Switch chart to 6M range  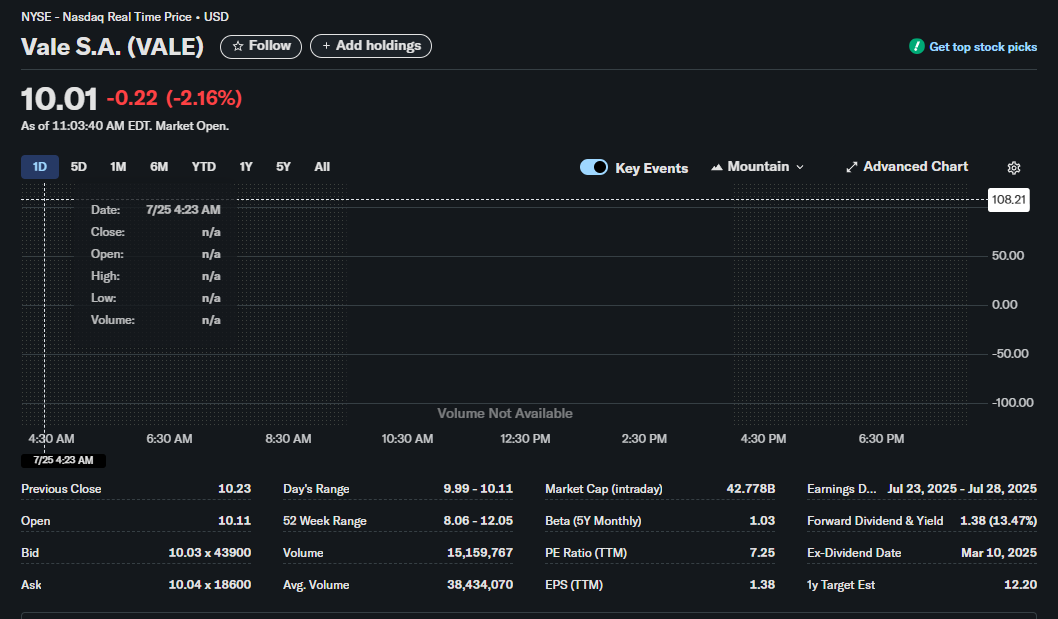(159, 167)
